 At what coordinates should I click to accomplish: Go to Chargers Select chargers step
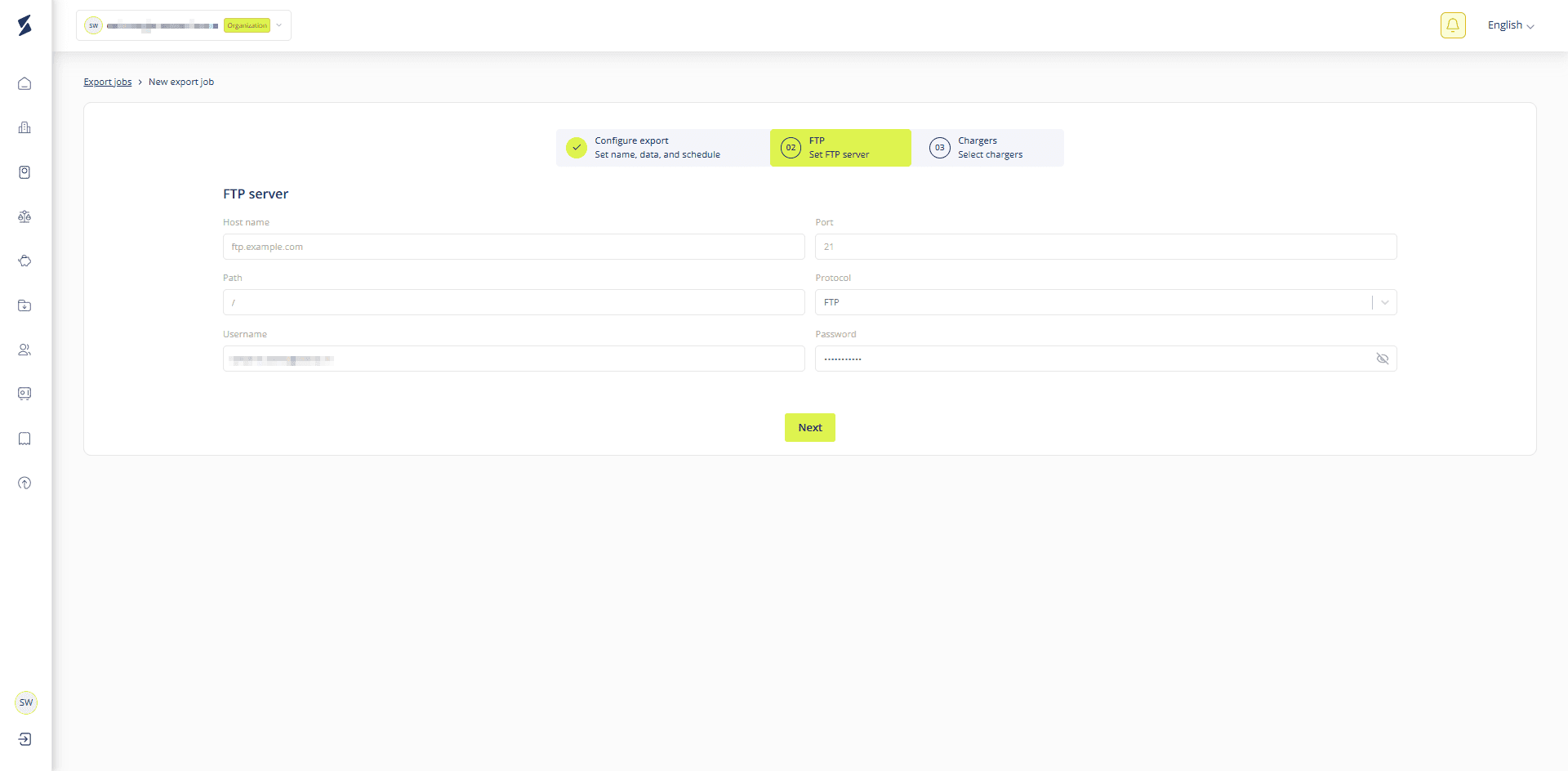pos(988,148)
